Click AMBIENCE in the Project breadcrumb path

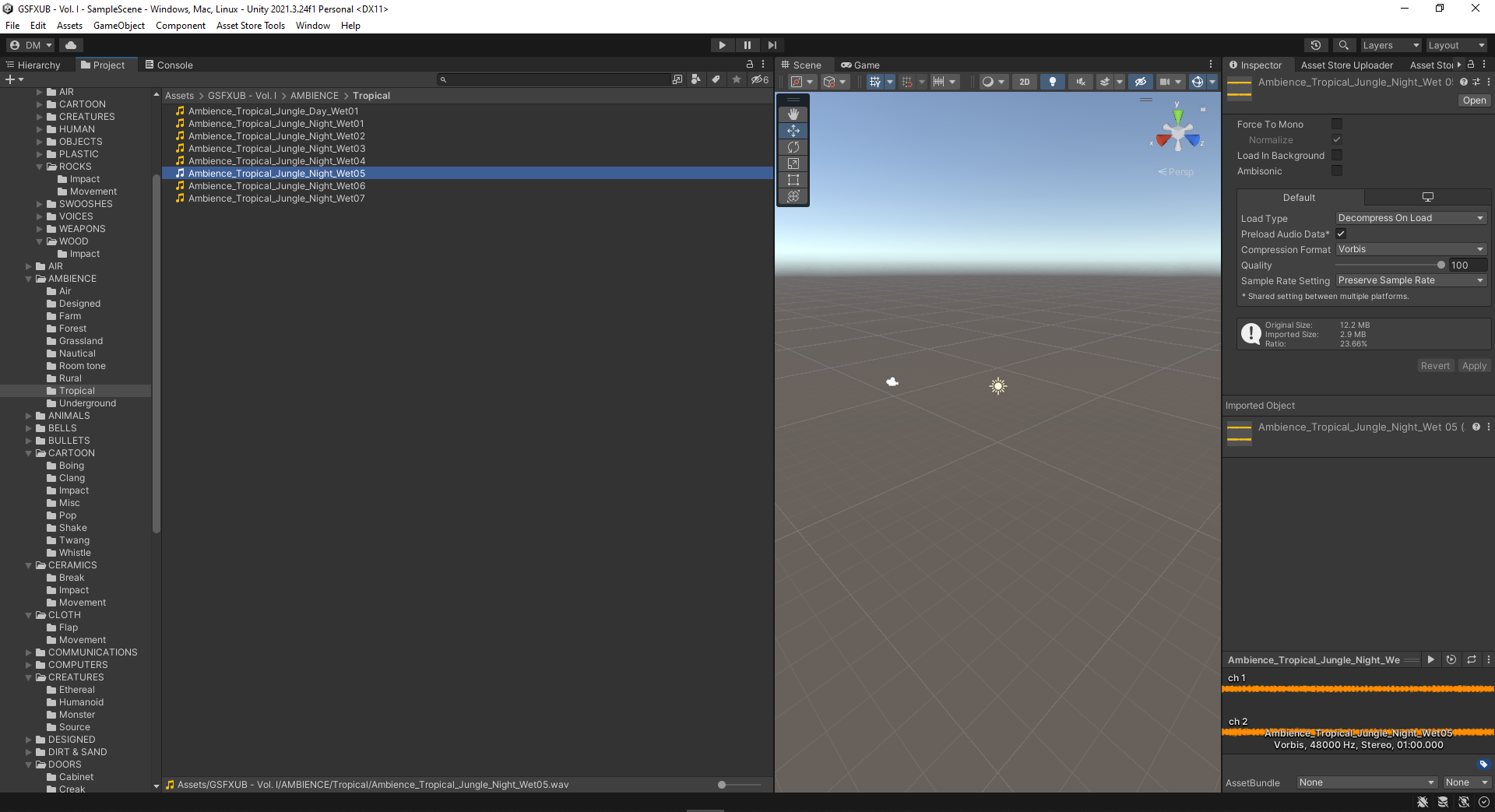[x=315, y=96]
